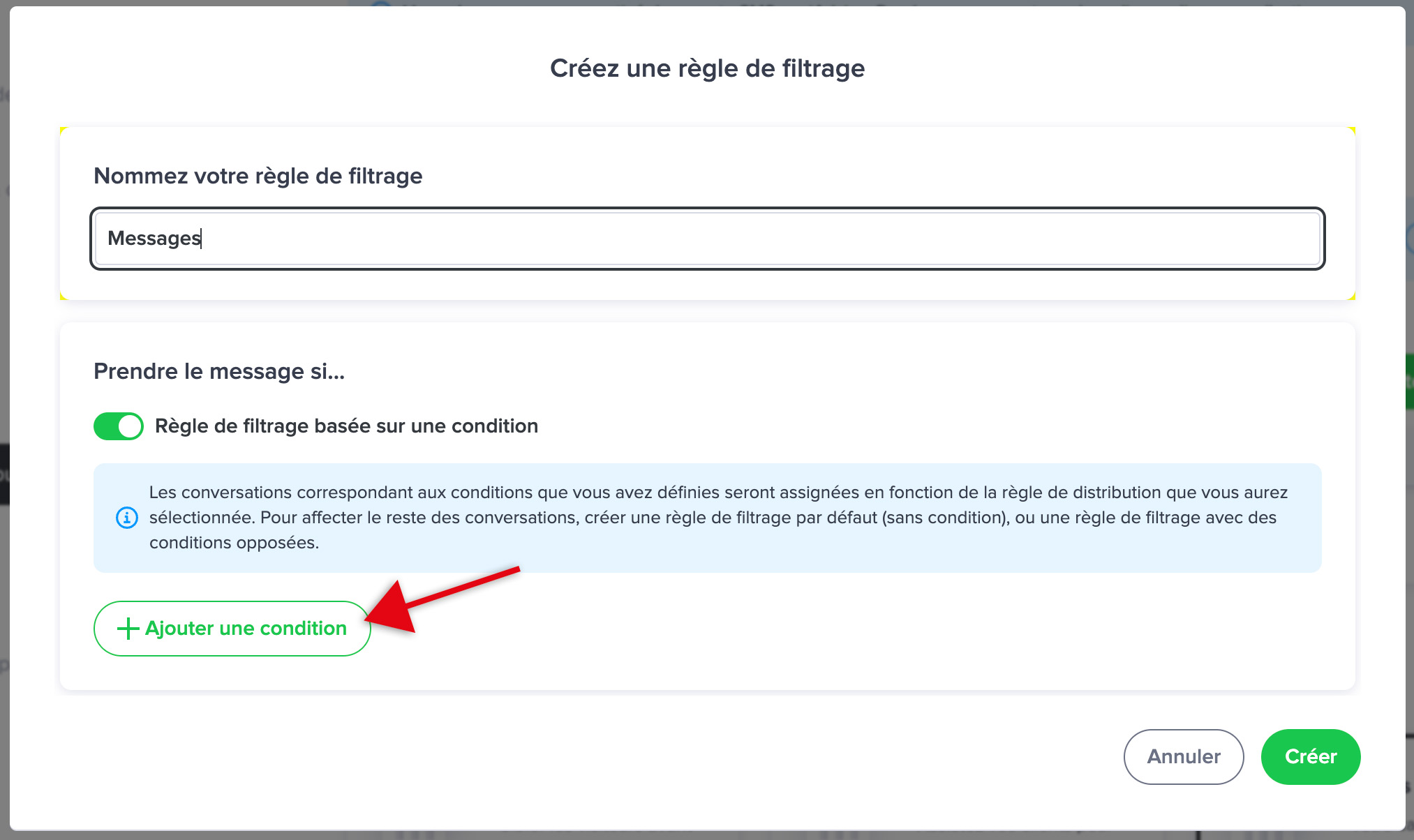Add a condition with Ajouter une condition

[232, 629]
